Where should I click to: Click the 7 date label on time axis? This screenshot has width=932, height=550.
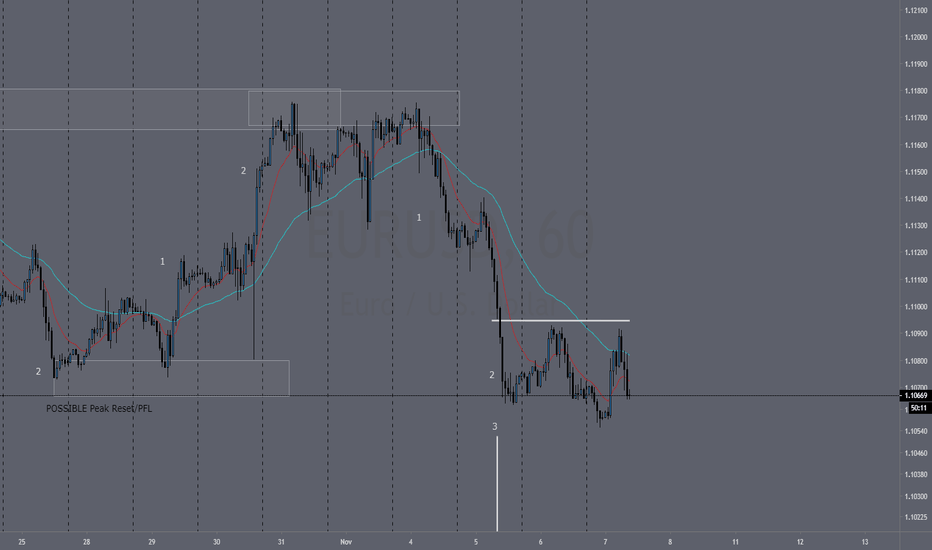(606, 542)
